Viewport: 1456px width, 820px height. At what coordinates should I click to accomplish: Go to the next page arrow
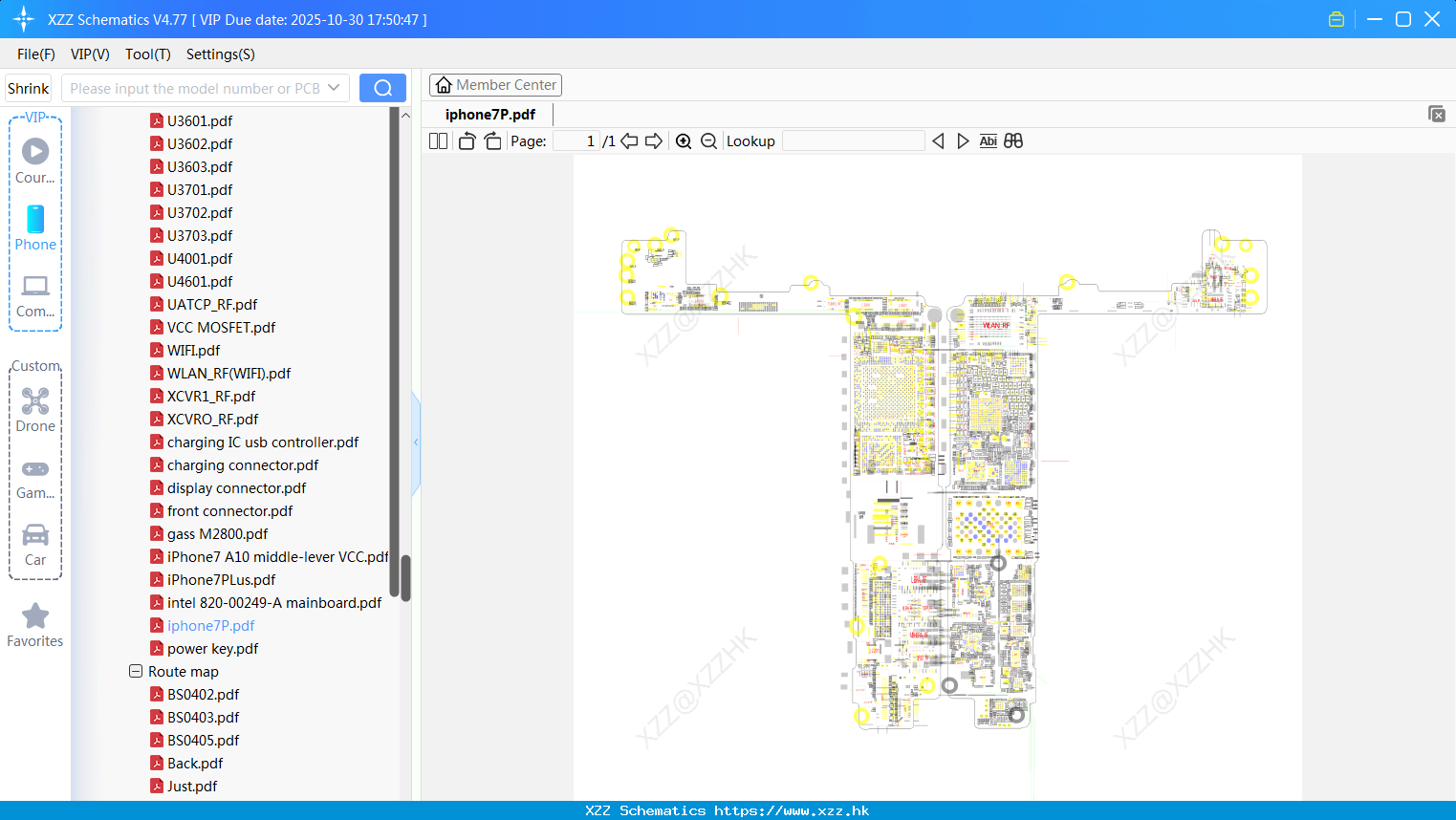(x=654, y=140)
